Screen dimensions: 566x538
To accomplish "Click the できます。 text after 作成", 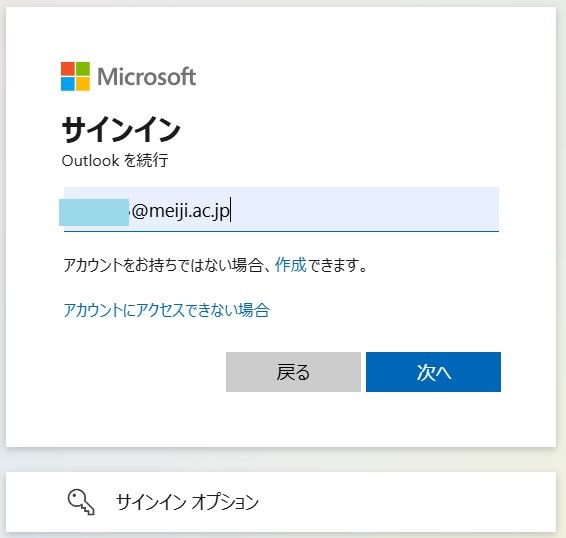I will (x=337, y=265).
